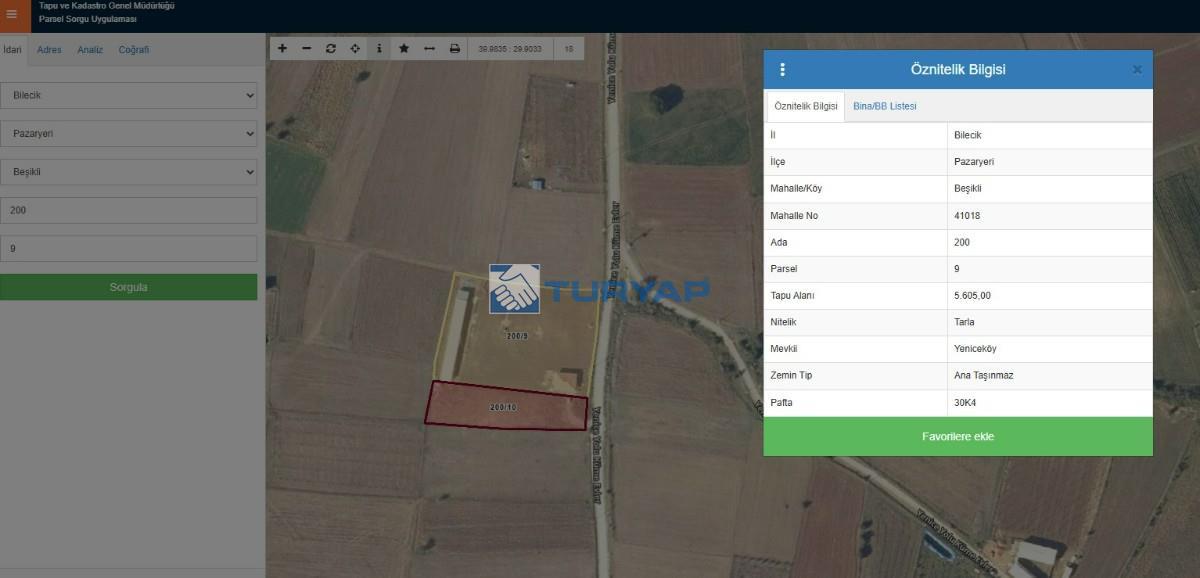This screenshot has height=578, width=1200.
Task: Click the Mevkii value Yeniceköy
Action: [x=975, y=349]
